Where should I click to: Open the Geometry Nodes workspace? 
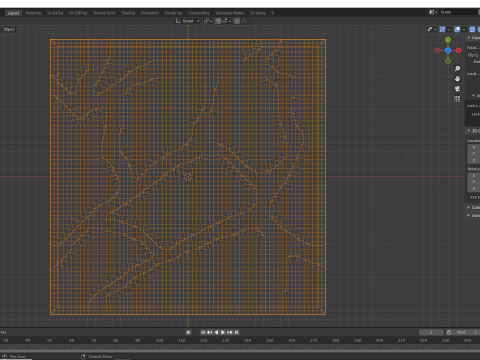[230, 13]
